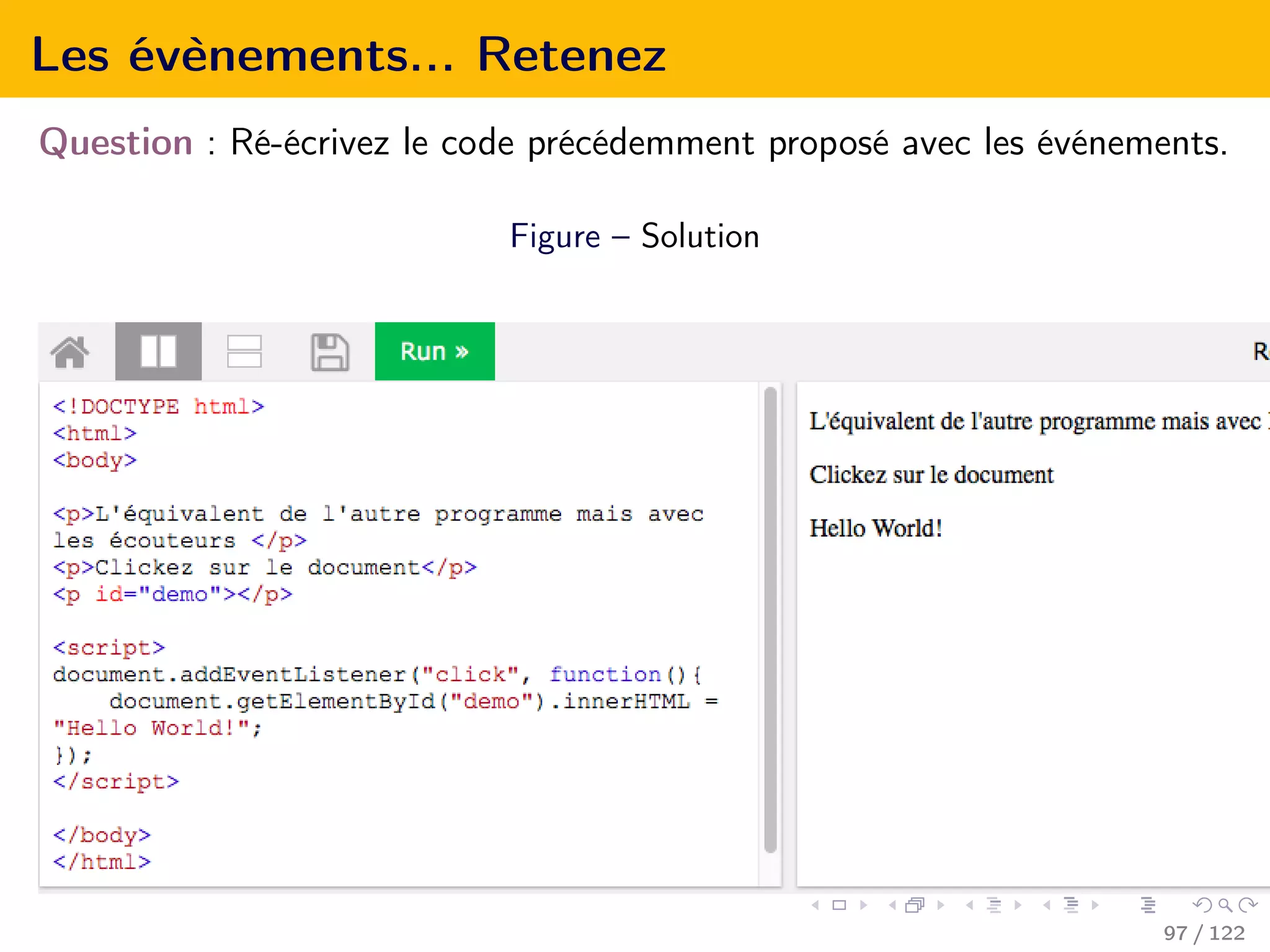This screenshot has height=952, width=1270.
Task: Click the opening '<body>' tag line
Action: pyautogui.click(x=95, y=461)
